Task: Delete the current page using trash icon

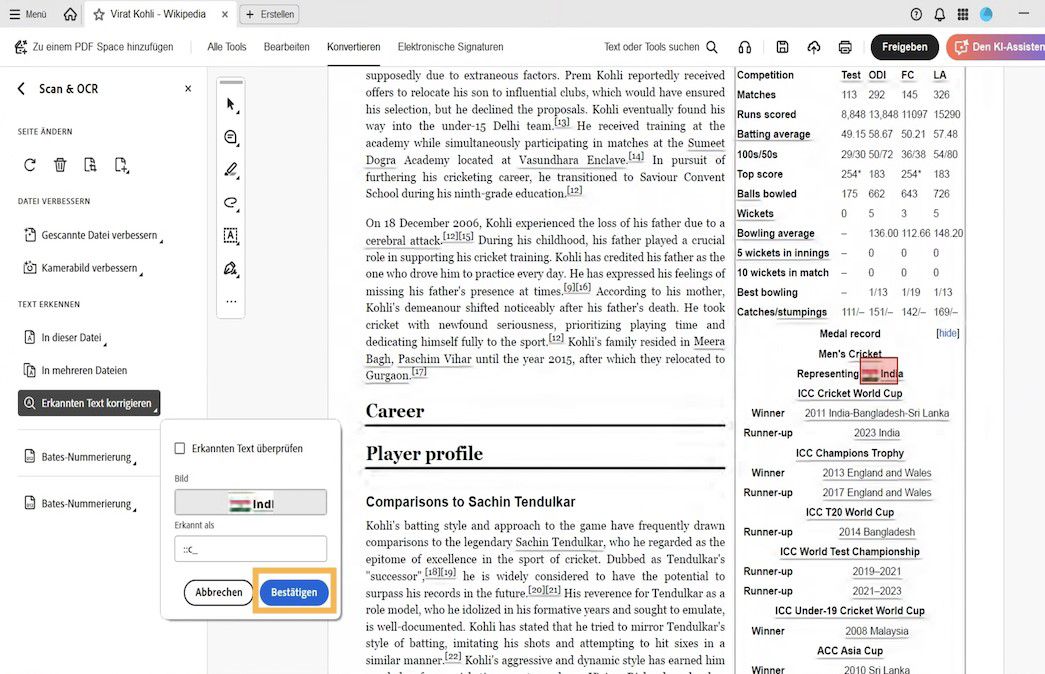Action: 60,164
